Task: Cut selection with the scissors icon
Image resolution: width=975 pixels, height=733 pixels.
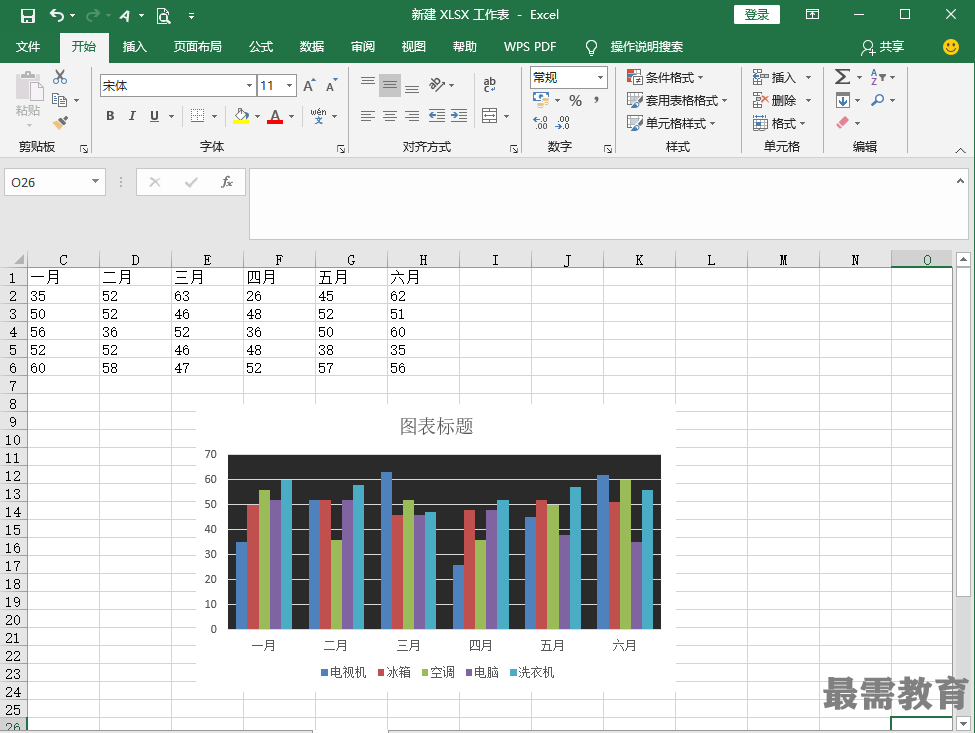Action: [60, 77]
